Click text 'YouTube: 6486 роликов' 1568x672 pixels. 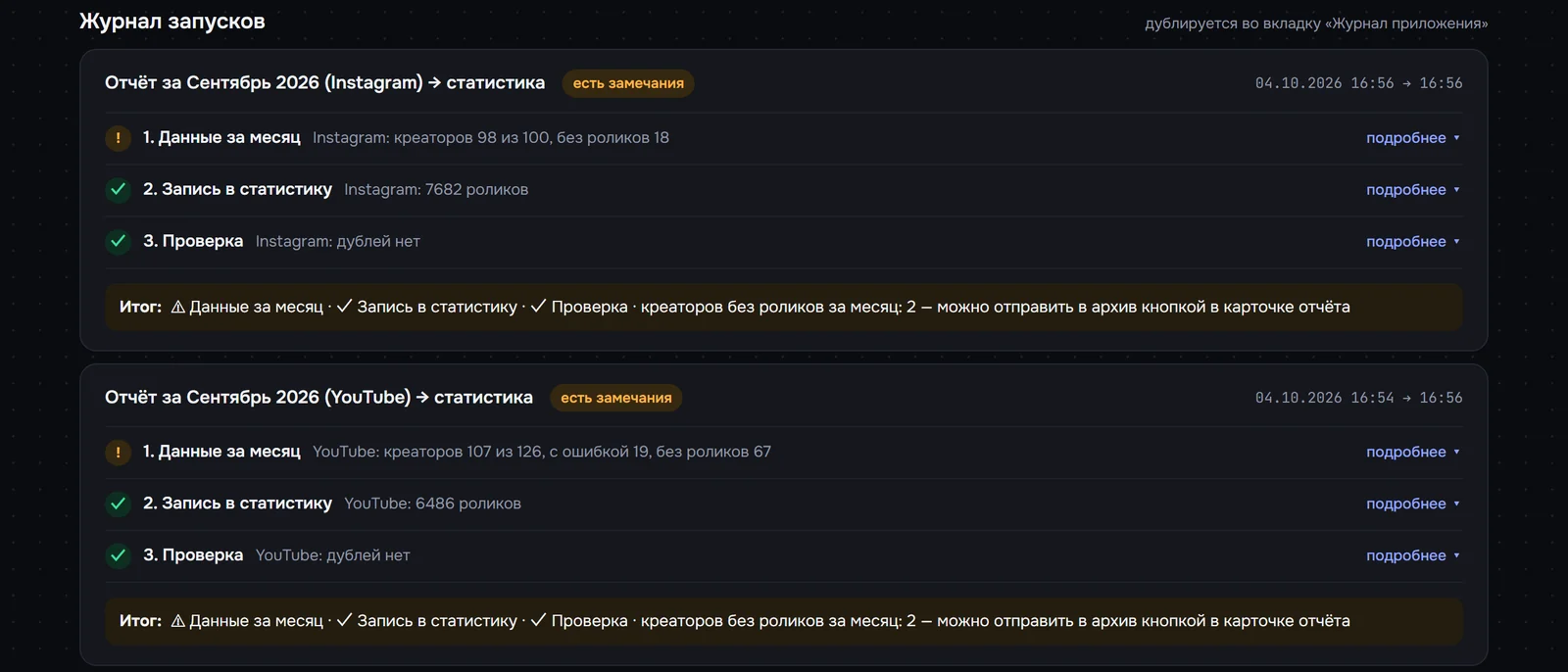[x=432, y=504]
